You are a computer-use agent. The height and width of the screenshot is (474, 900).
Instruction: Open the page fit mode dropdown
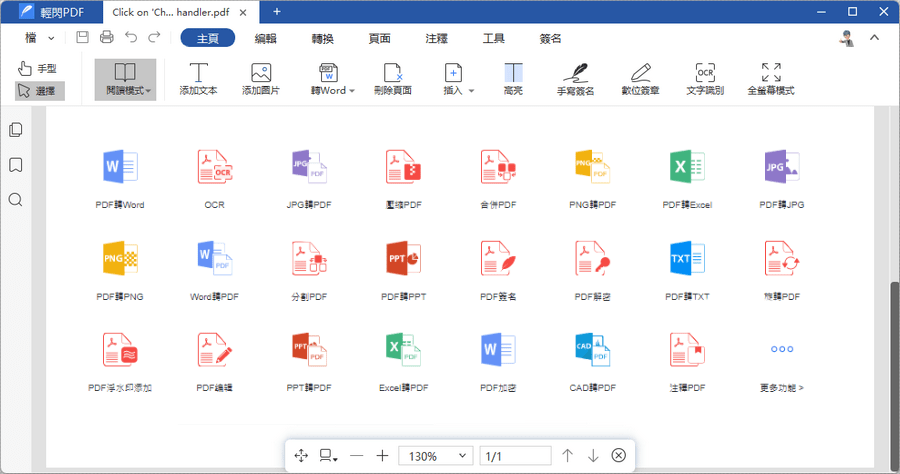[328, 456]
